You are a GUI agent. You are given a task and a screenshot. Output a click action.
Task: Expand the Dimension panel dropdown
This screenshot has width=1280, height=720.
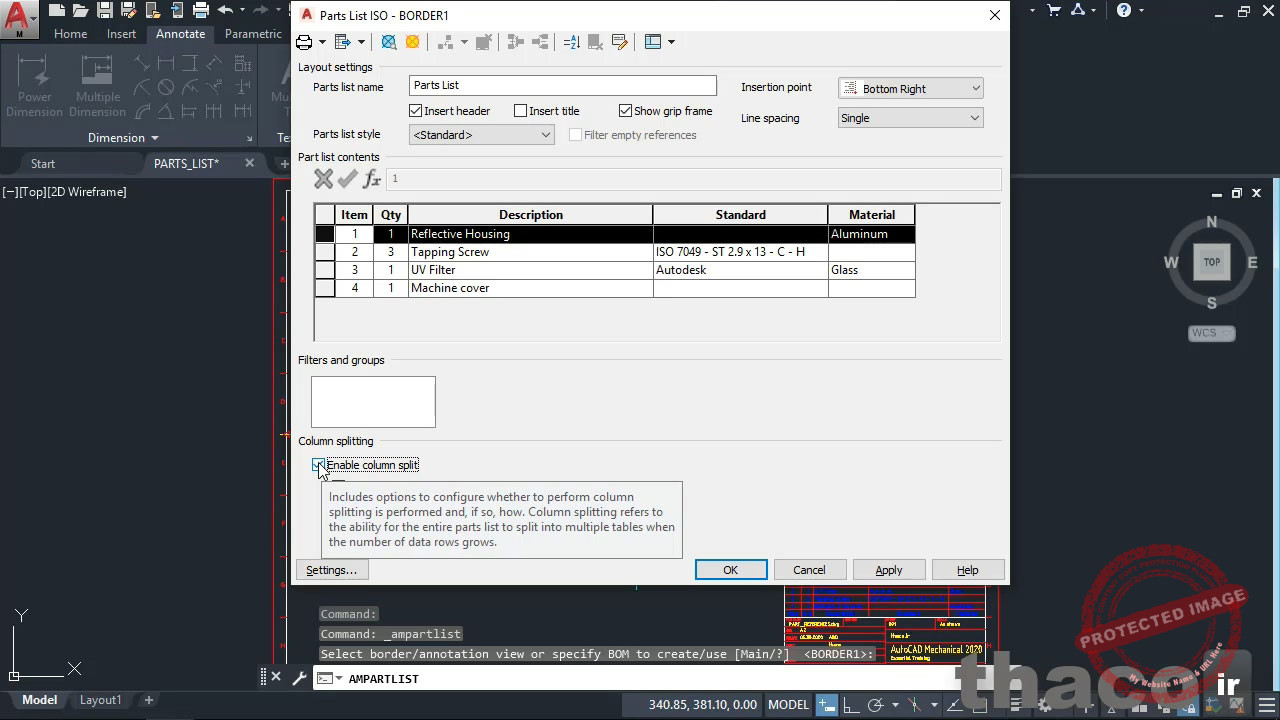(x=123, y=138)
